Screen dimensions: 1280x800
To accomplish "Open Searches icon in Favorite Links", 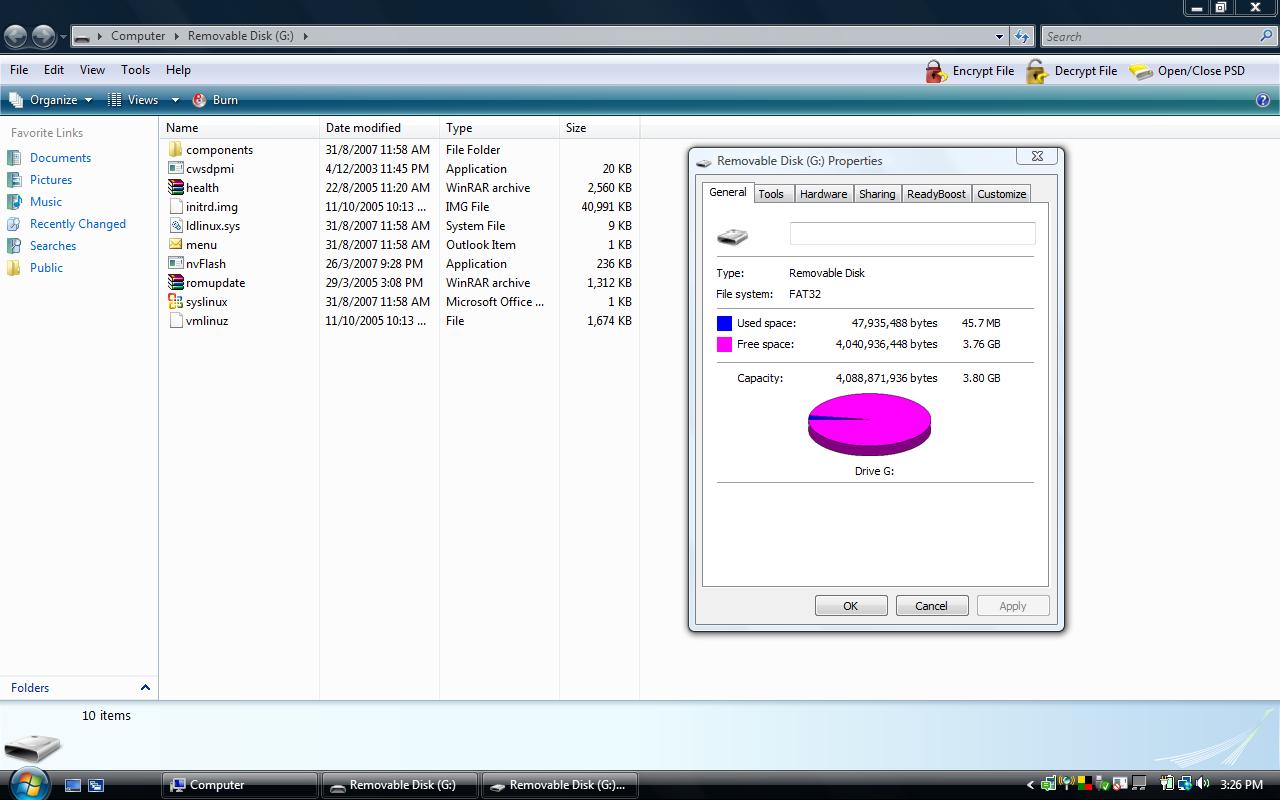I will [x=14, y=246].
